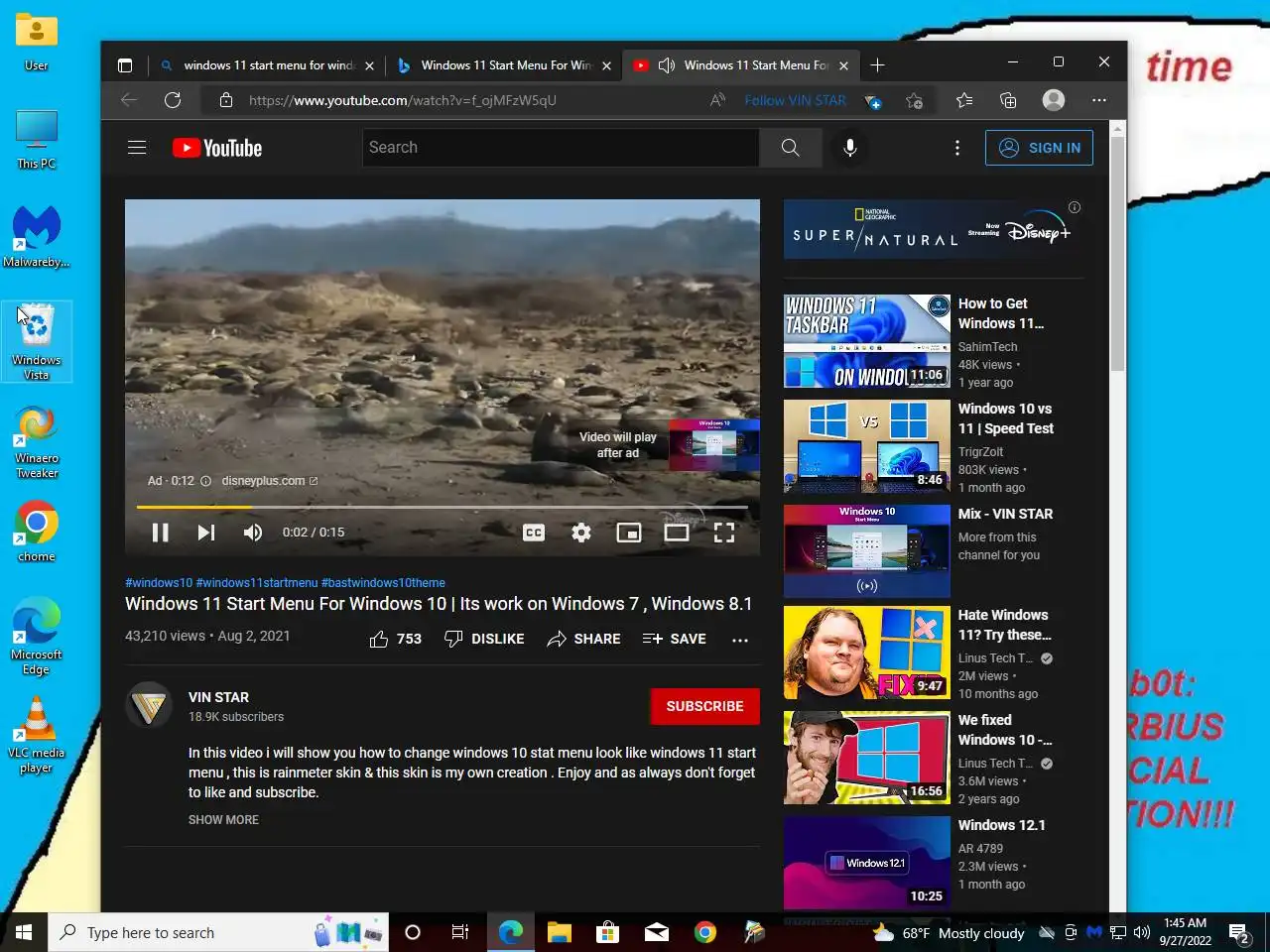Click page vertical scrollbar

pyautogui.click(x=1117, y=253)
